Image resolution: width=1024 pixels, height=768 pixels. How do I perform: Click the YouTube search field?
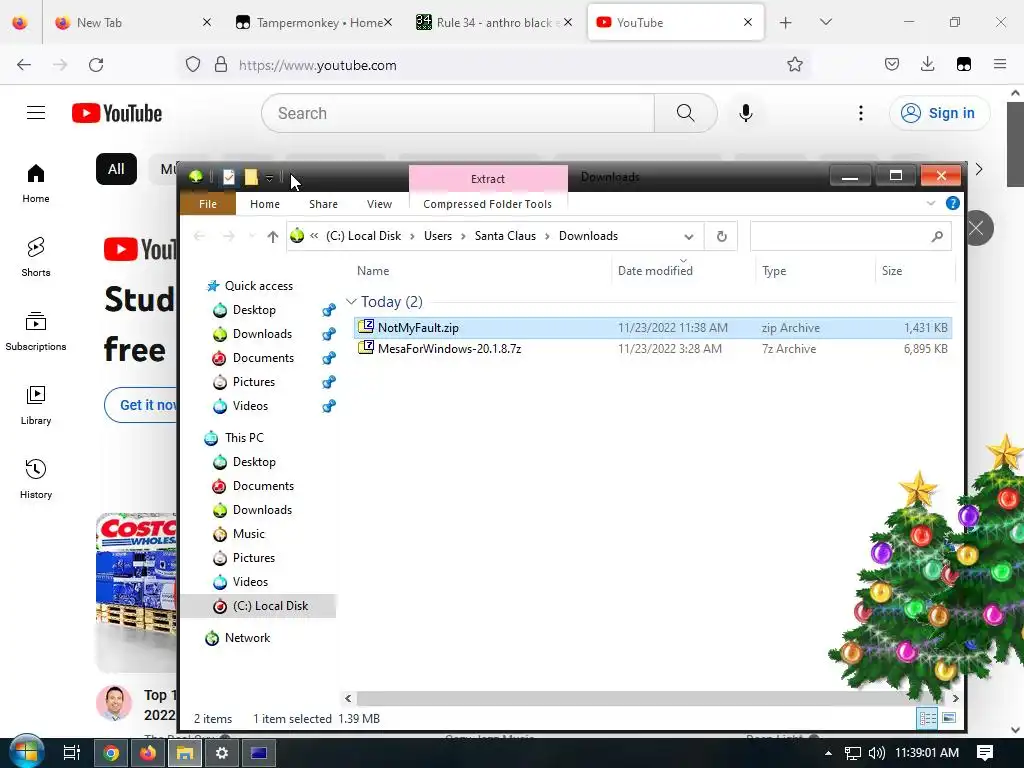458,113
